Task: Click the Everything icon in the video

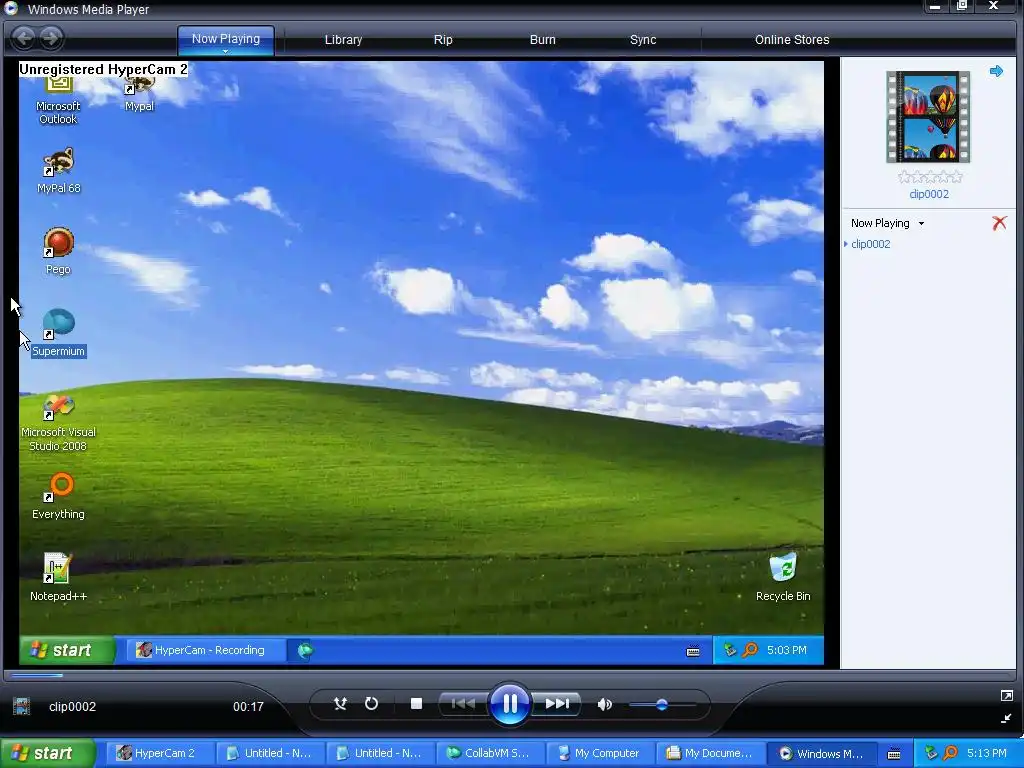Action: [58, 496]
